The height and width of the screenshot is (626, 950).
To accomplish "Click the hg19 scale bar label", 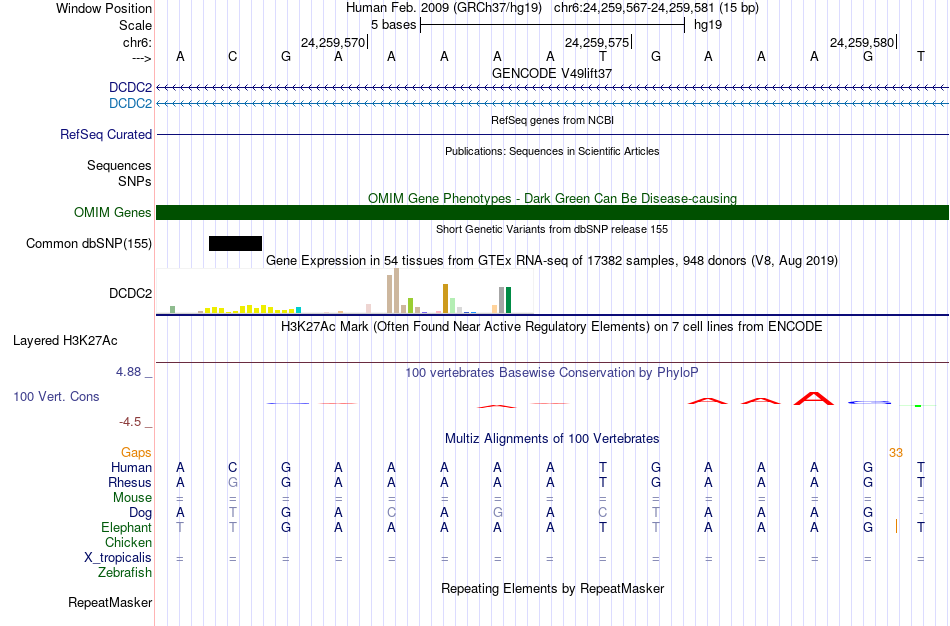I will [708, 25].
